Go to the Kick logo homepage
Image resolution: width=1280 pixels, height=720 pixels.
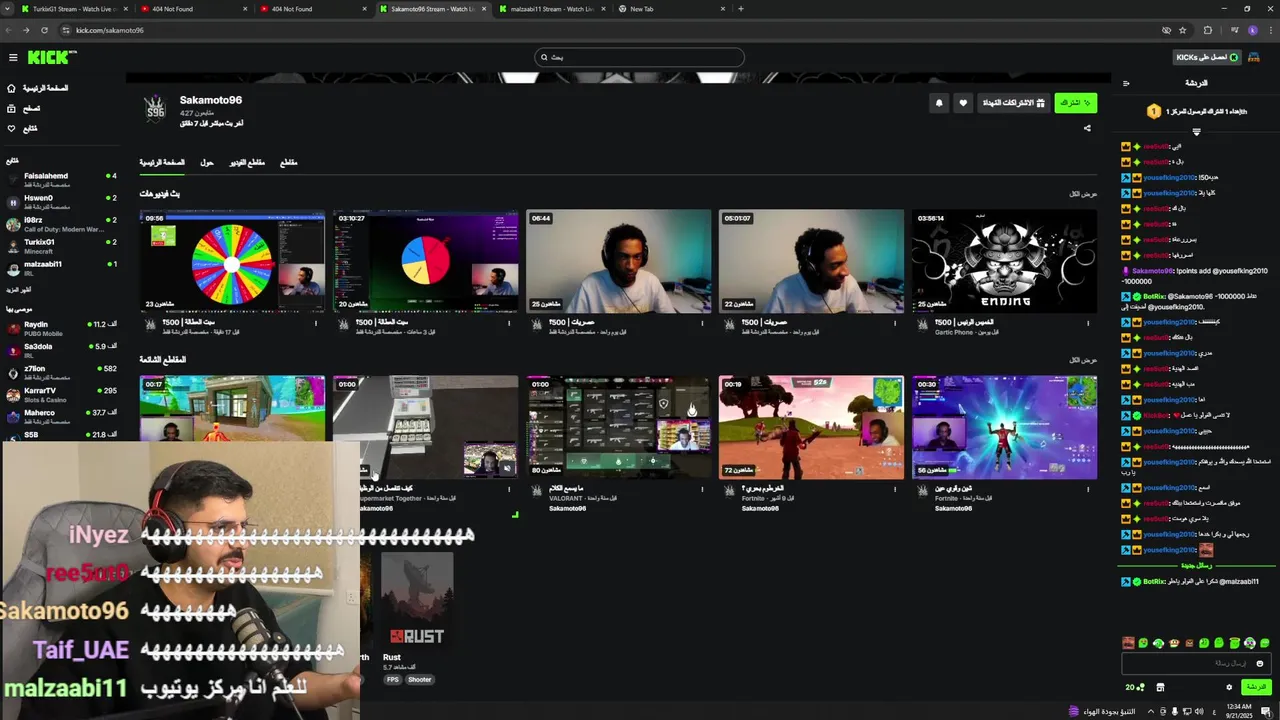(x=51, y=58)
